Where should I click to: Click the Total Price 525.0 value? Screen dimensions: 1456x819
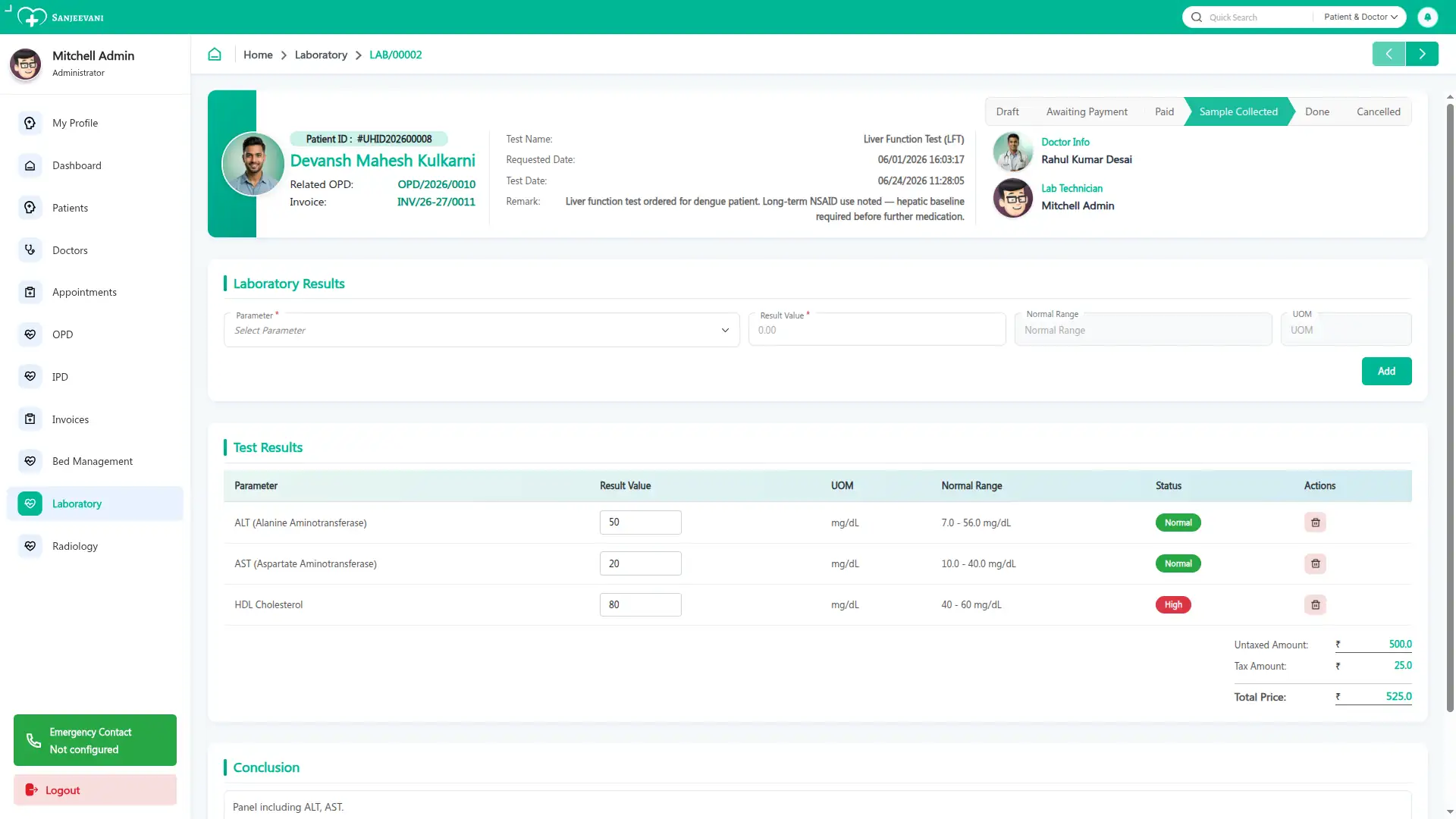point(1398,696)
